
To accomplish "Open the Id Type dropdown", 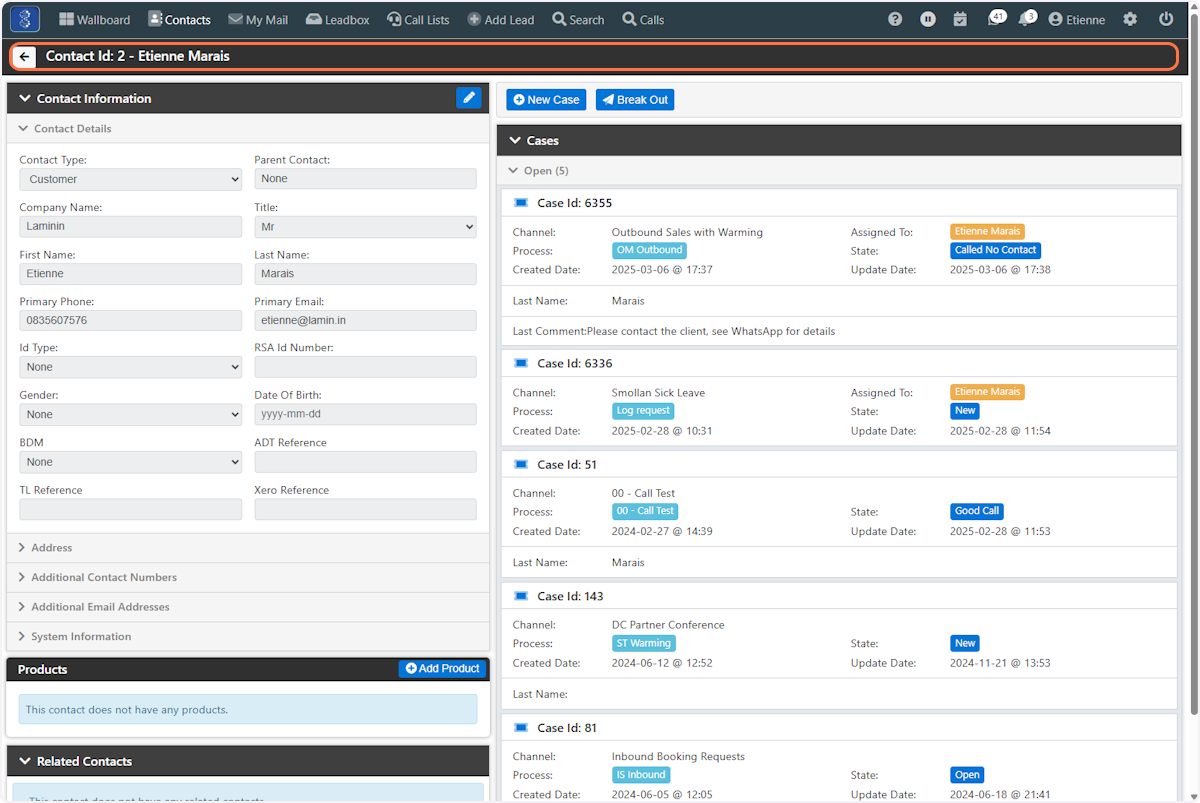I will pyautogui.click(x=131, y=367).
